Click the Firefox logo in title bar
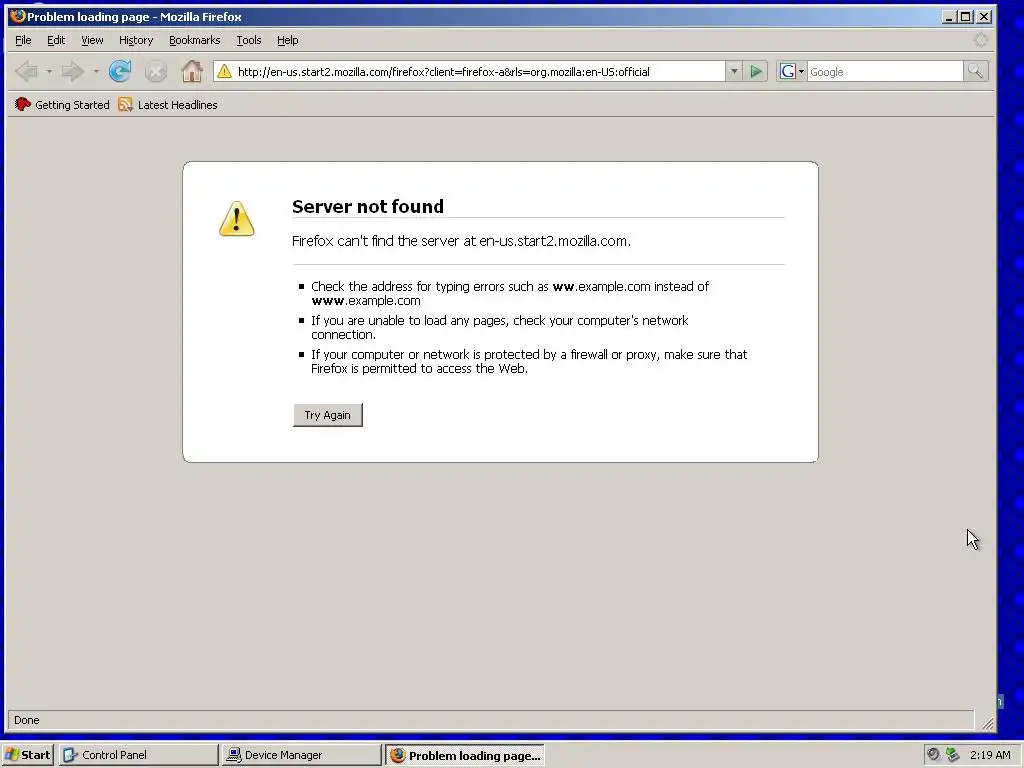1024x768 pixels. [x=18, y=16]
